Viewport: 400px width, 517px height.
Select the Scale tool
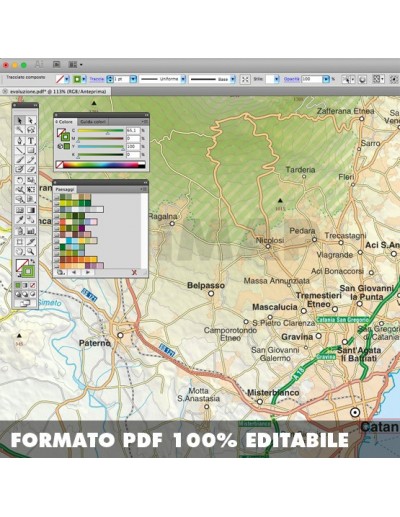click(x=31, y=180)
